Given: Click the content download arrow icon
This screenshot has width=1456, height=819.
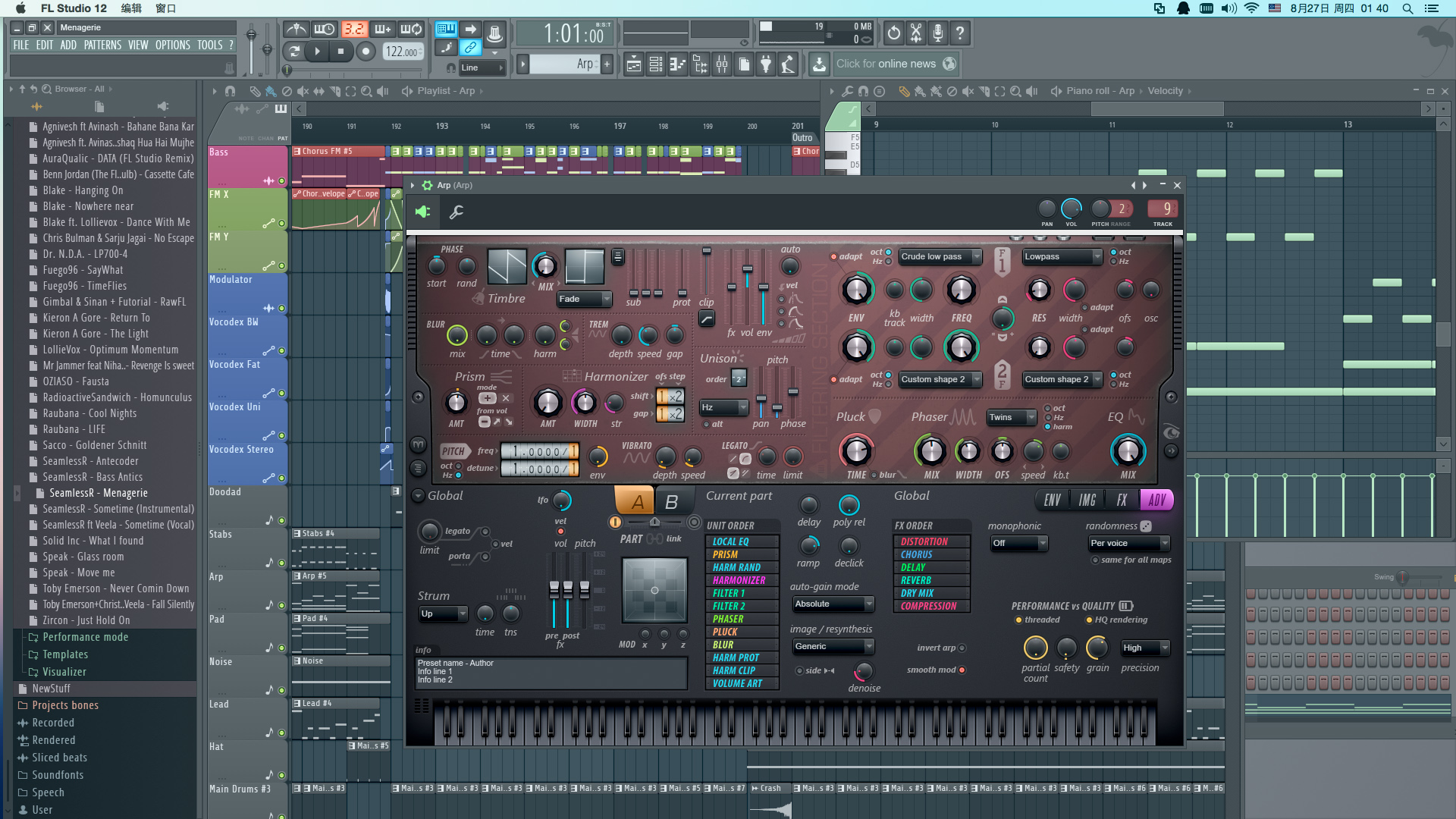Looking at the screenshot, I should 819,64.
